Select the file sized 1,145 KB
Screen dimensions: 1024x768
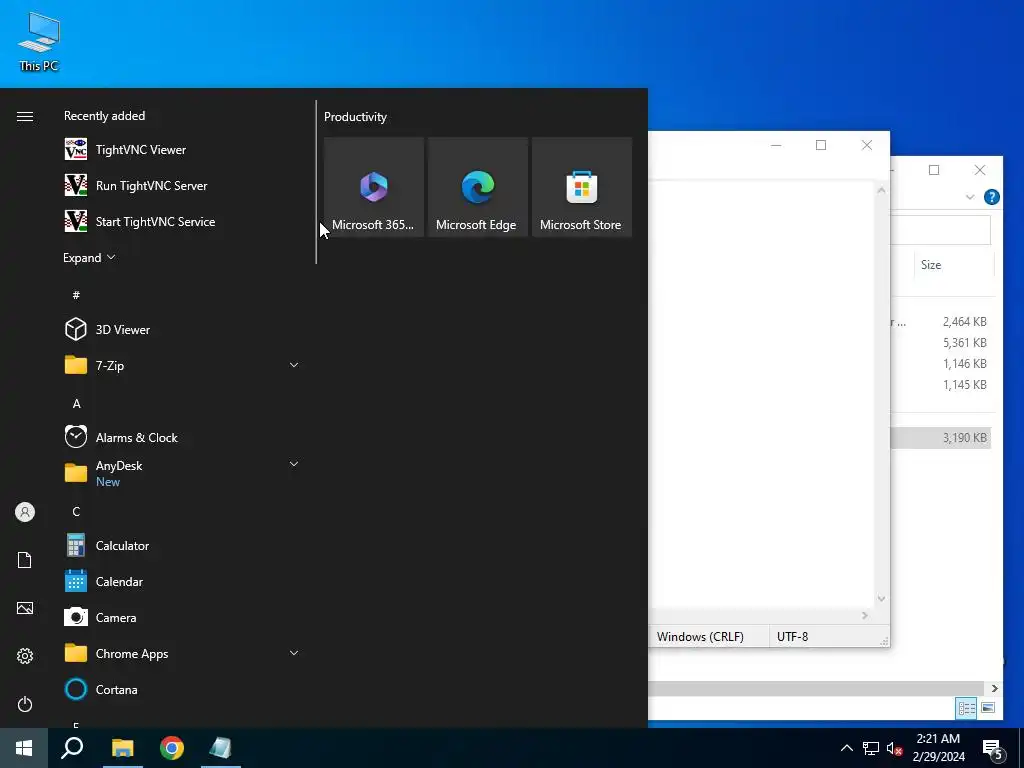coord(941,384)
